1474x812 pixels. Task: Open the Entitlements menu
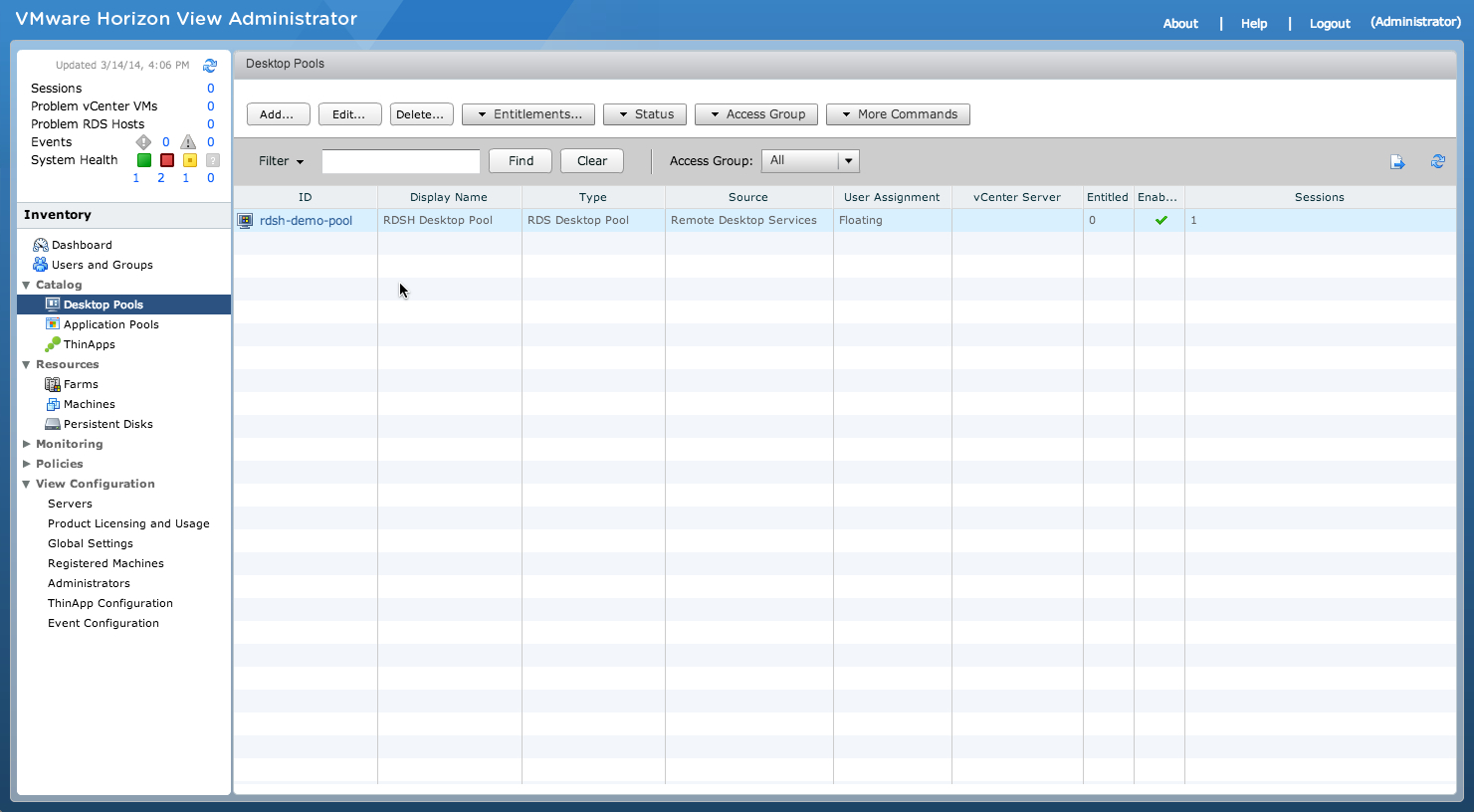pyautogui.click(x=527, y=113)
